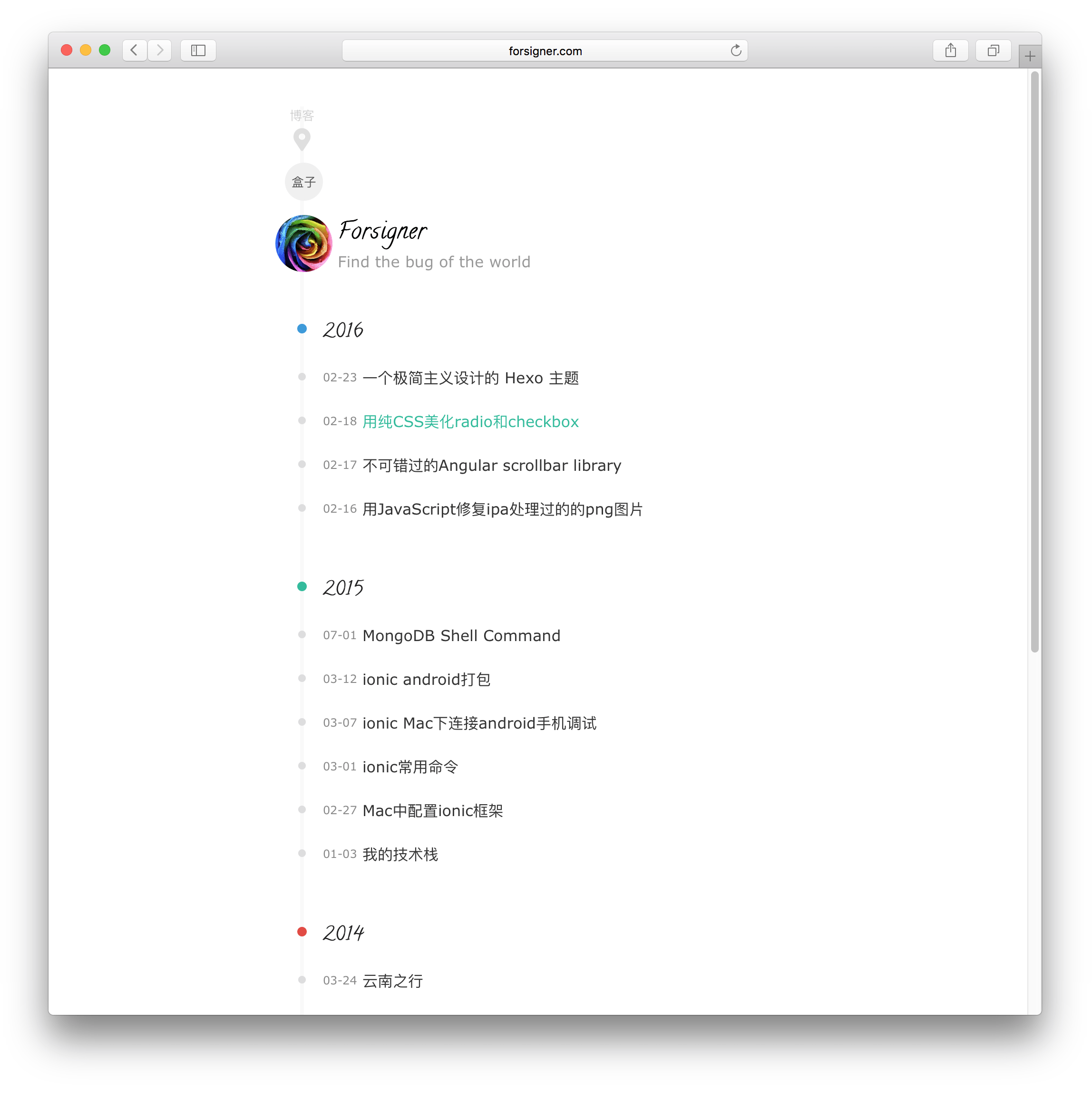1092x1110 pixels.
Task: Click the Forsigner site title
Action: click(x=382, y=231)
